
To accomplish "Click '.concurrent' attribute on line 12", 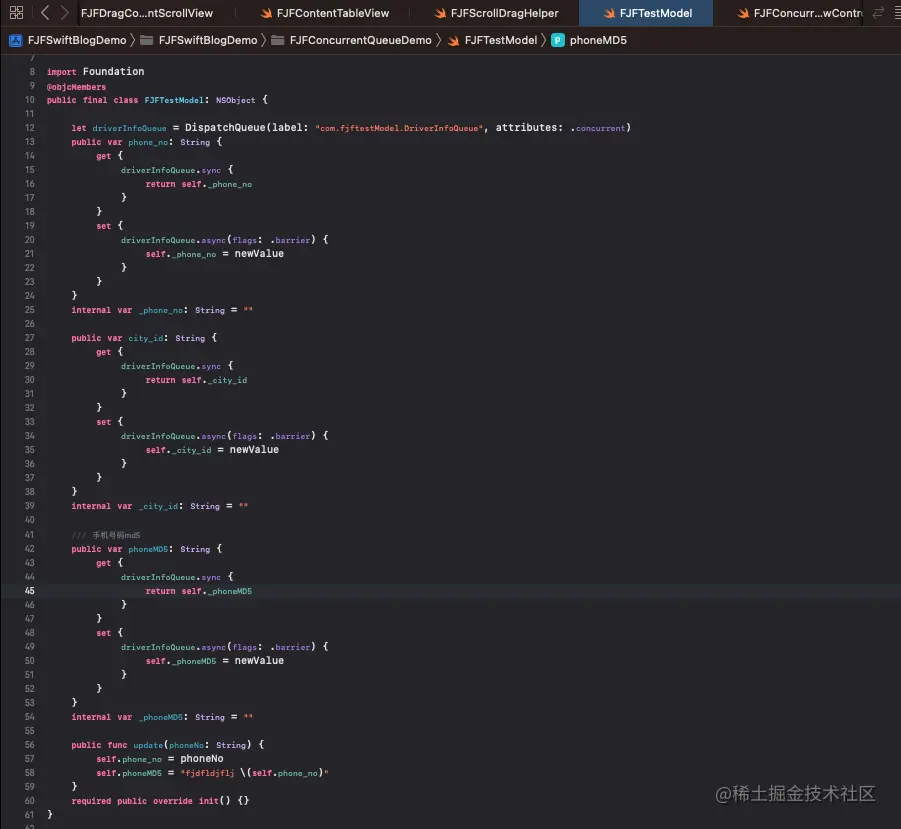I will point(598,128).
